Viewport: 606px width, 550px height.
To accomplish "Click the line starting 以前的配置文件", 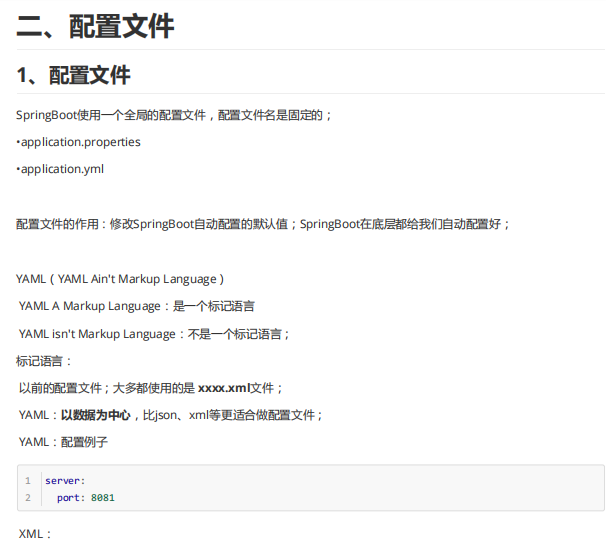I will tap(151, 388).
